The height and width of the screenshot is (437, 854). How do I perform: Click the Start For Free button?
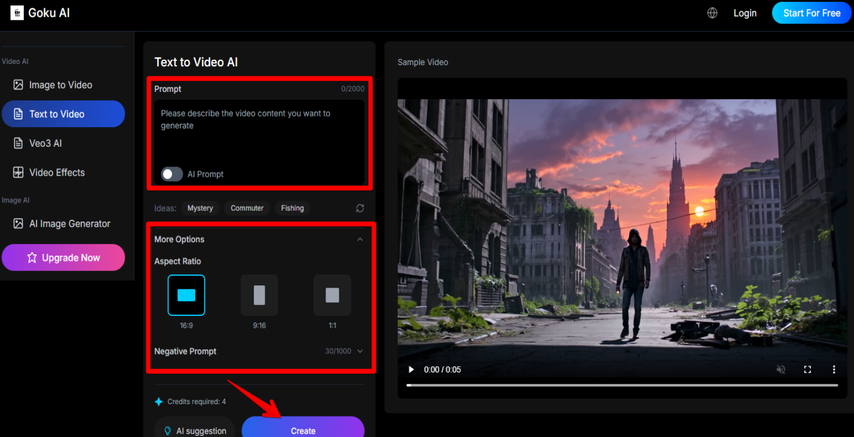point(811,13)
